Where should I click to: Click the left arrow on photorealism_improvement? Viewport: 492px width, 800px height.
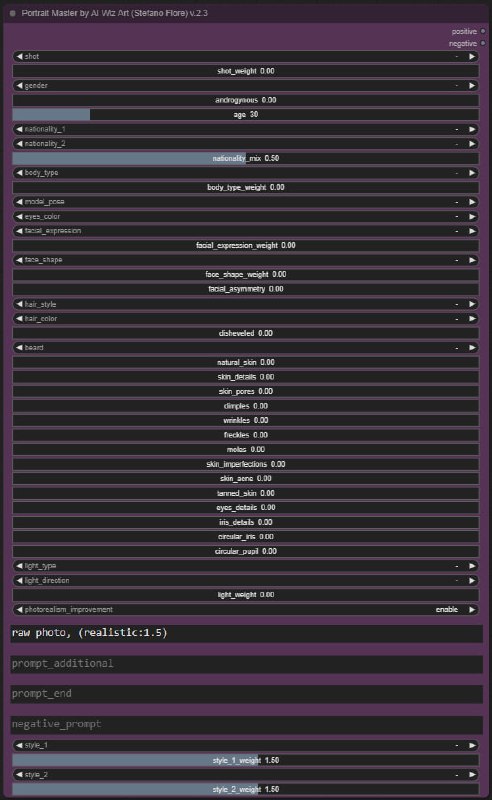point(19,609)
